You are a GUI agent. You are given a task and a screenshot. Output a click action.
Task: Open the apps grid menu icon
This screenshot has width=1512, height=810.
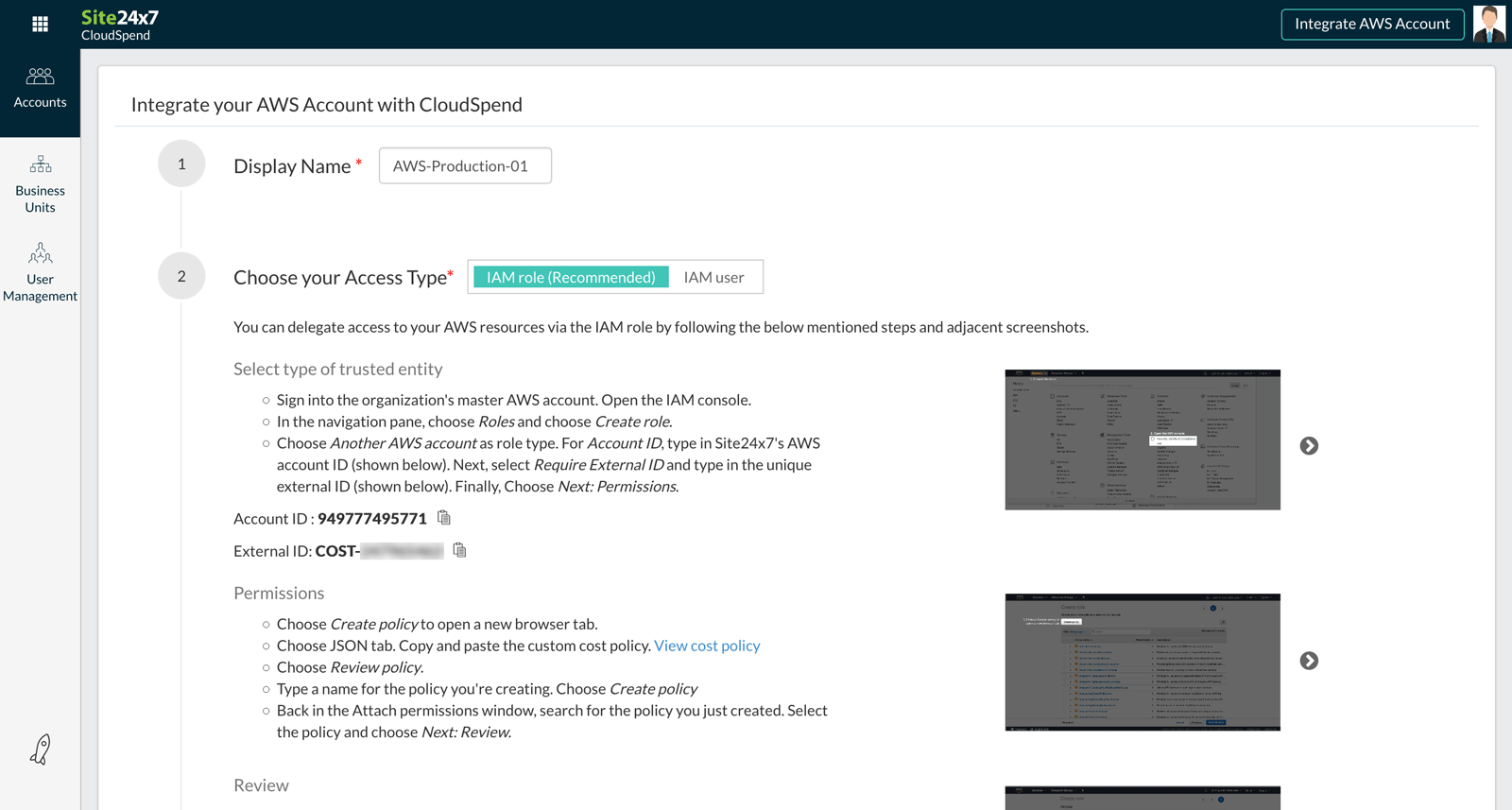pyautogui.click(x=40, y=25)
